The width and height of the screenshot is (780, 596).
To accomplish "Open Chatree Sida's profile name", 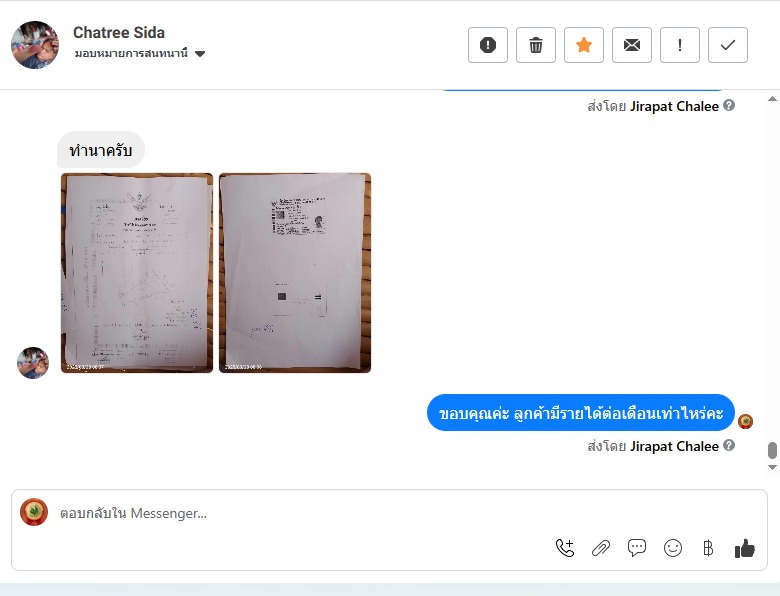I will point(119,32).
